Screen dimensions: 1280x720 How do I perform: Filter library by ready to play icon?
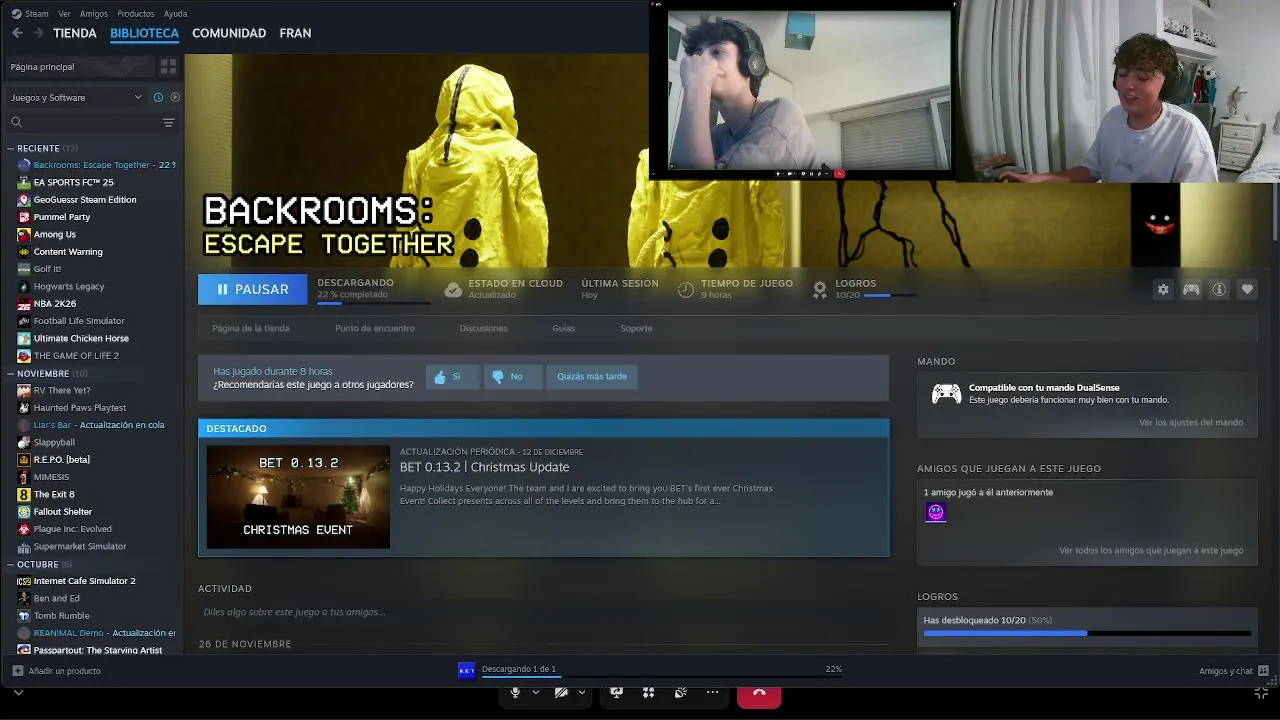click(x=175, y=97)
